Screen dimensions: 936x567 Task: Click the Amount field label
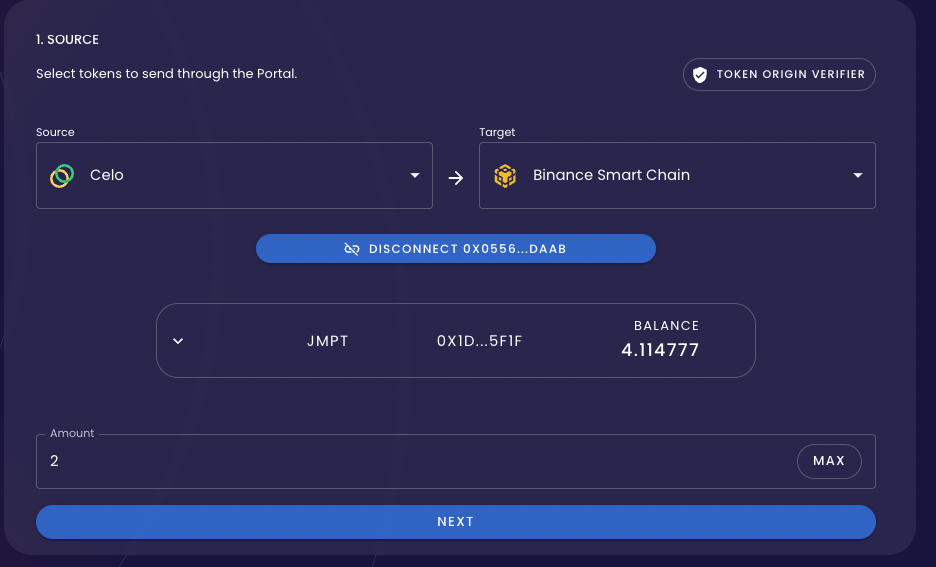pos(72,433)
